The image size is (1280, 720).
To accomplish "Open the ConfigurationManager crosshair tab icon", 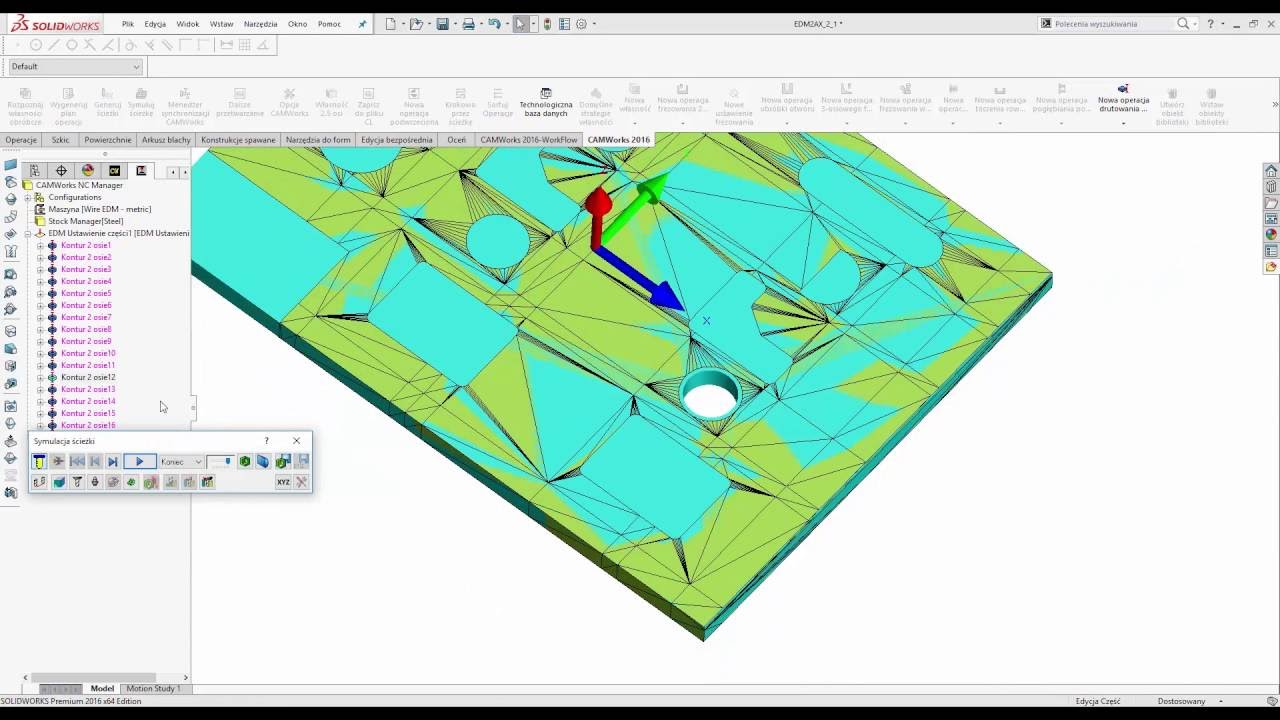I will click(61, 171).
